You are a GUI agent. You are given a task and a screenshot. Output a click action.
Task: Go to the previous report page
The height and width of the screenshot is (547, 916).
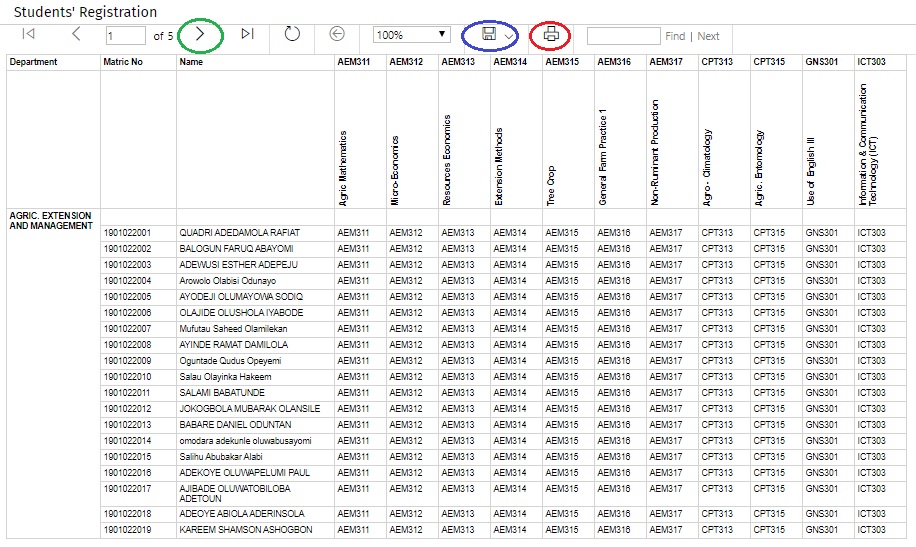(x=76, y=34)
